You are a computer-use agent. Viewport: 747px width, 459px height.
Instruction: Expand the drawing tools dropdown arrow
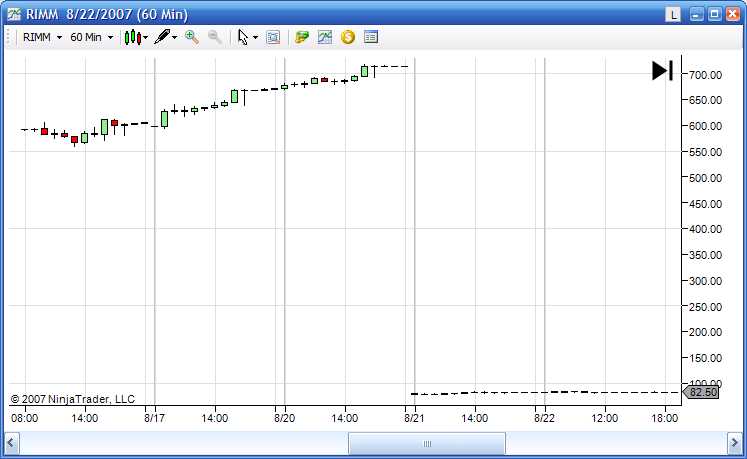174,37
